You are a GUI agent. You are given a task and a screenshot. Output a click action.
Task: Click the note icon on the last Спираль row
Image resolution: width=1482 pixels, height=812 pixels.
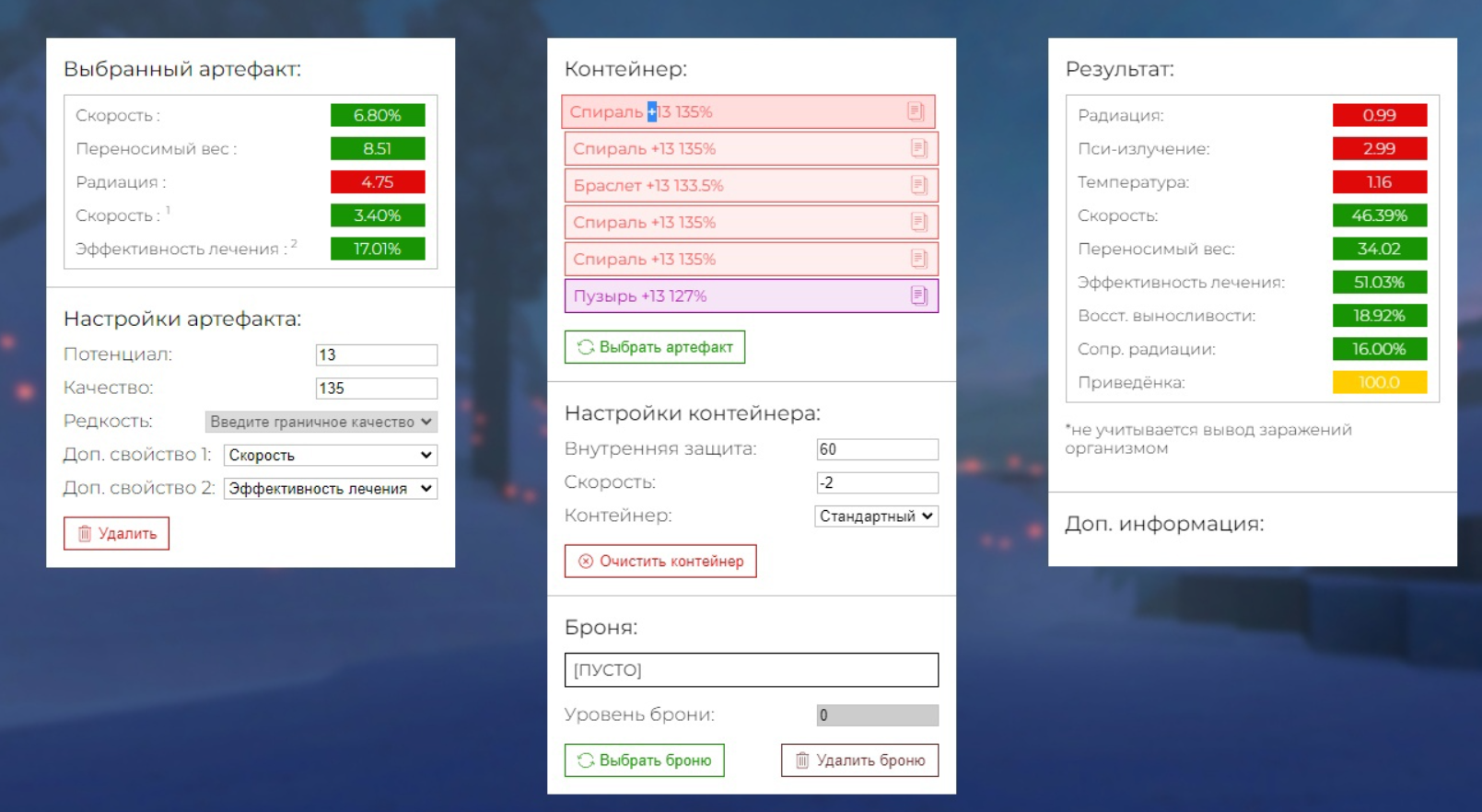click(918, 259)
